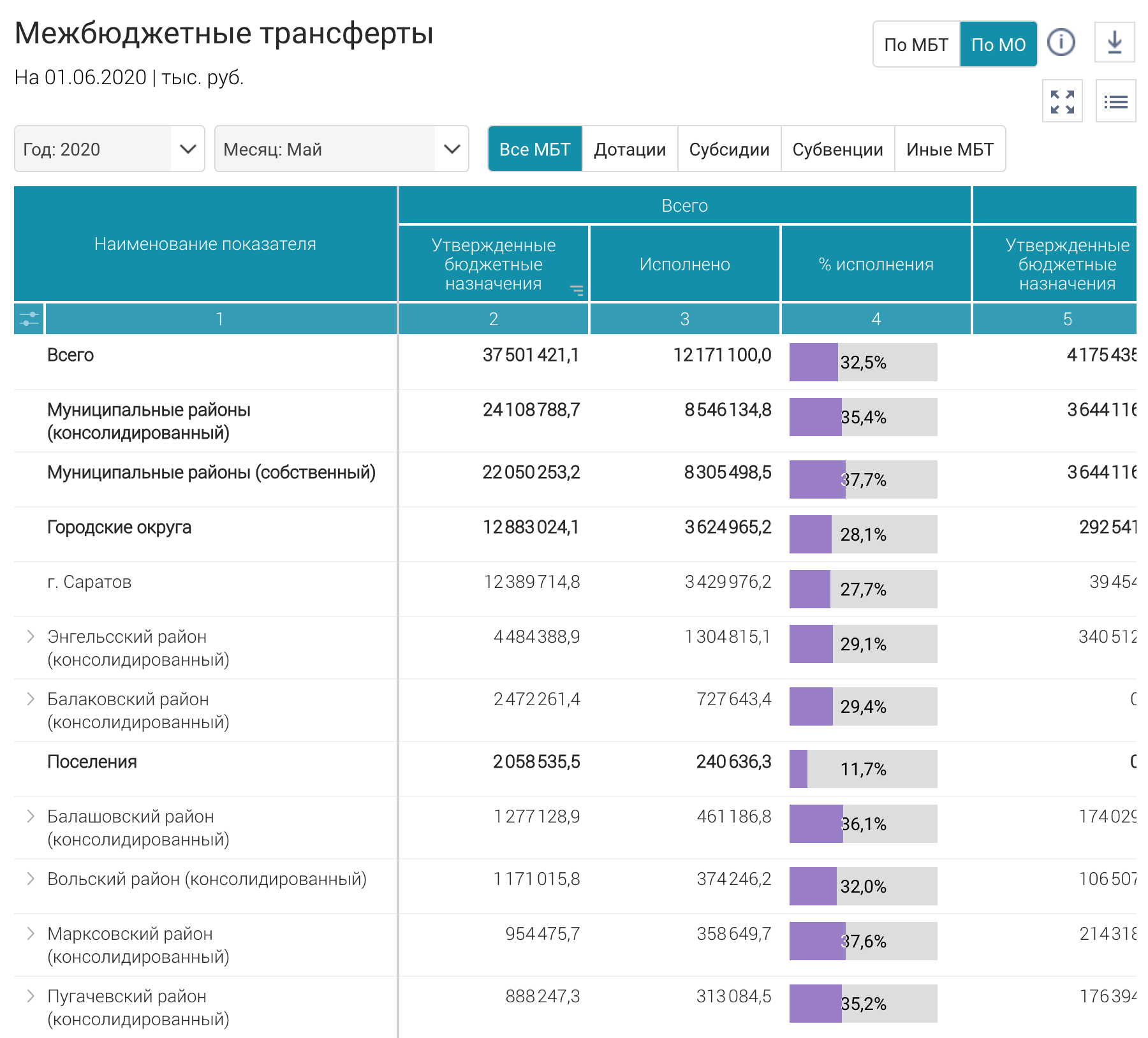Open the list view icon

(1116, 101)
